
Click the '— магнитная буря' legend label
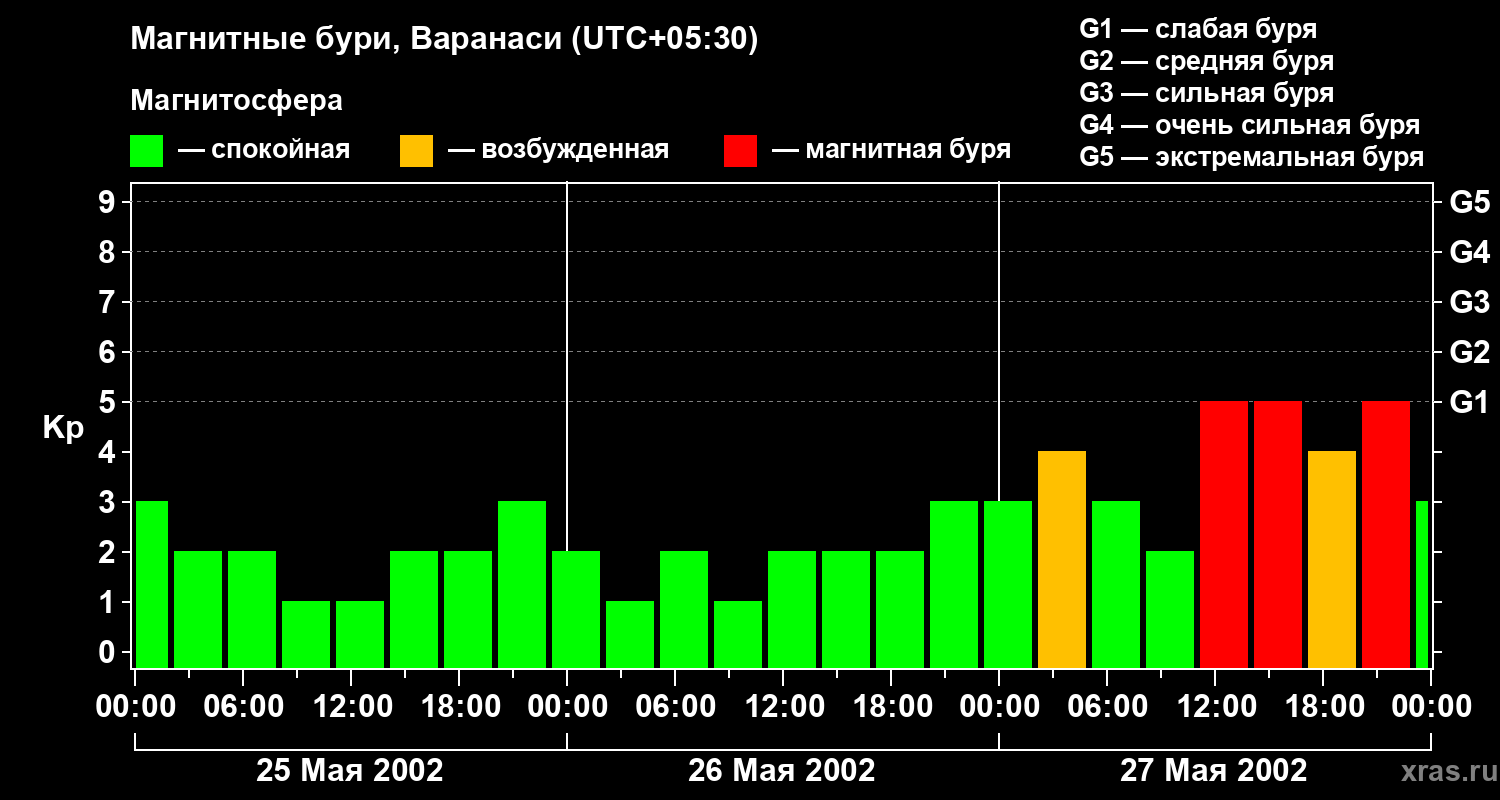(x=892, y=151)
